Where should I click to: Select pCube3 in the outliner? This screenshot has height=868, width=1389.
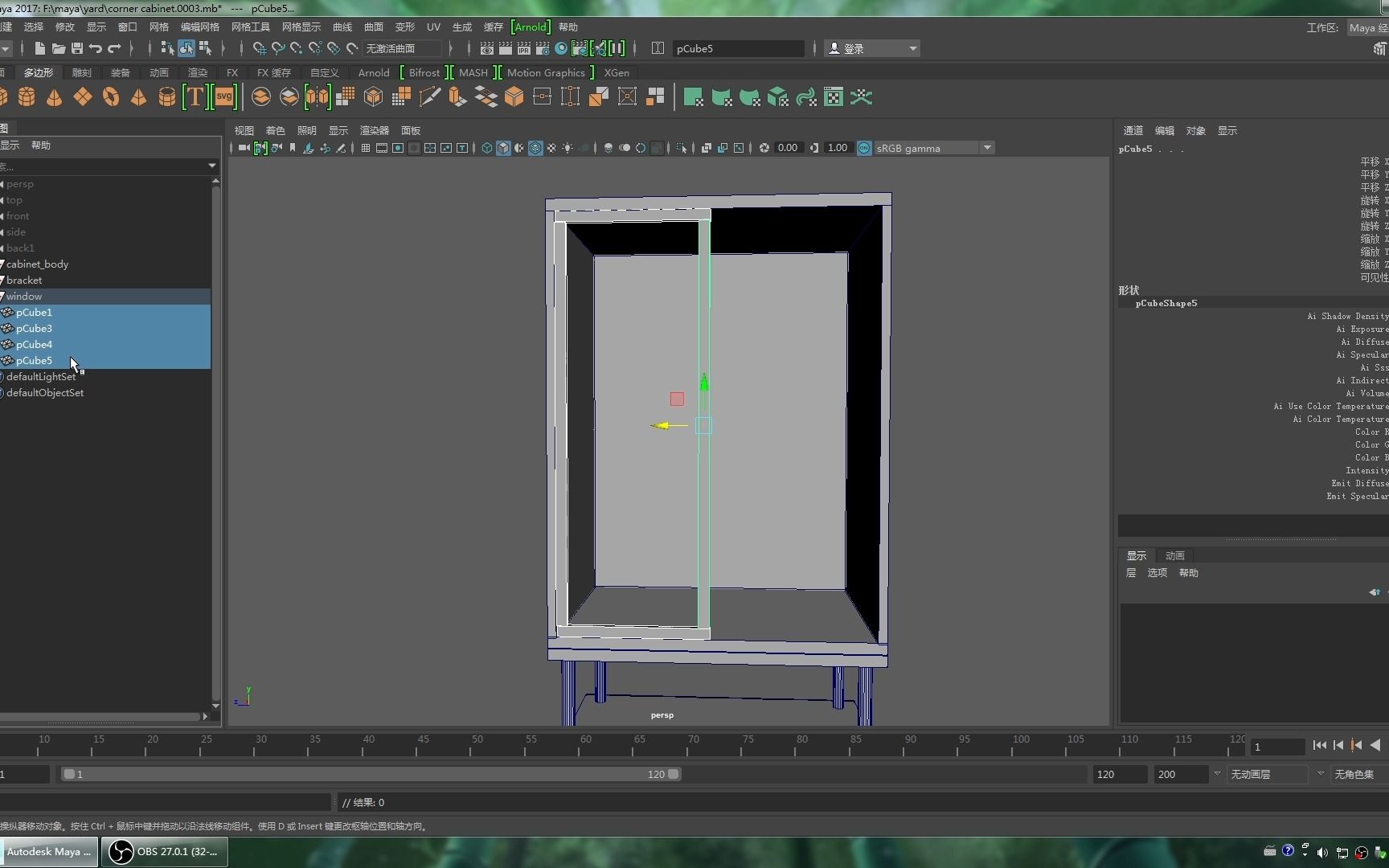point(34,329)
